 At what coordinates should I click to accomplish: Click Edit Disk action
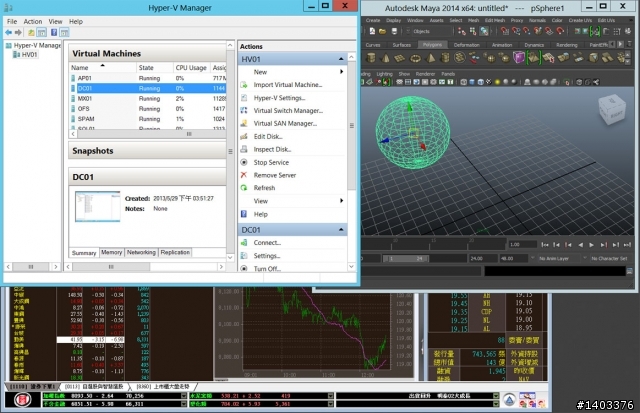[268, 136]
